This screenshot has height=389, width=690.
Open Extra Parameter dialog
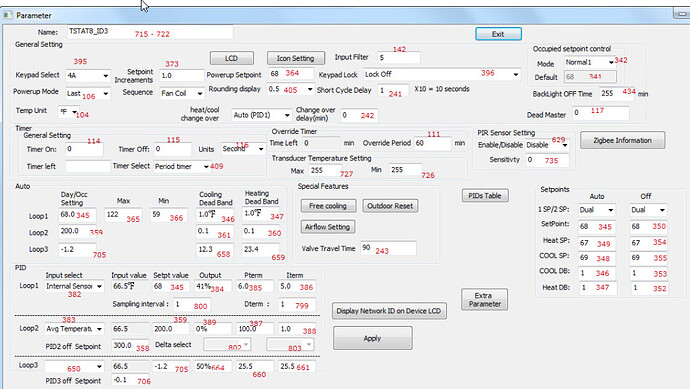point(484,300)
